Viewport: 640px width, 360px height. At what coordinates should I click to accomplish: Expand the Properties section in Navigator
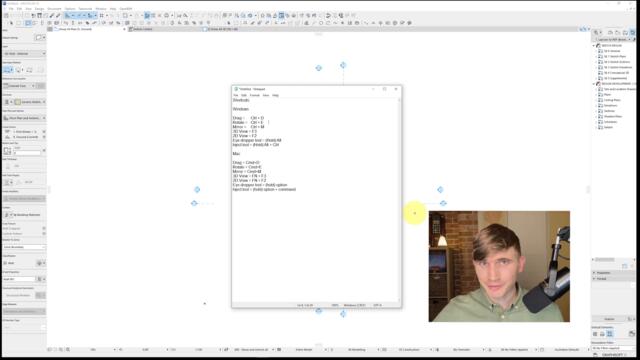pyautogui.click(x=594, y=273)
